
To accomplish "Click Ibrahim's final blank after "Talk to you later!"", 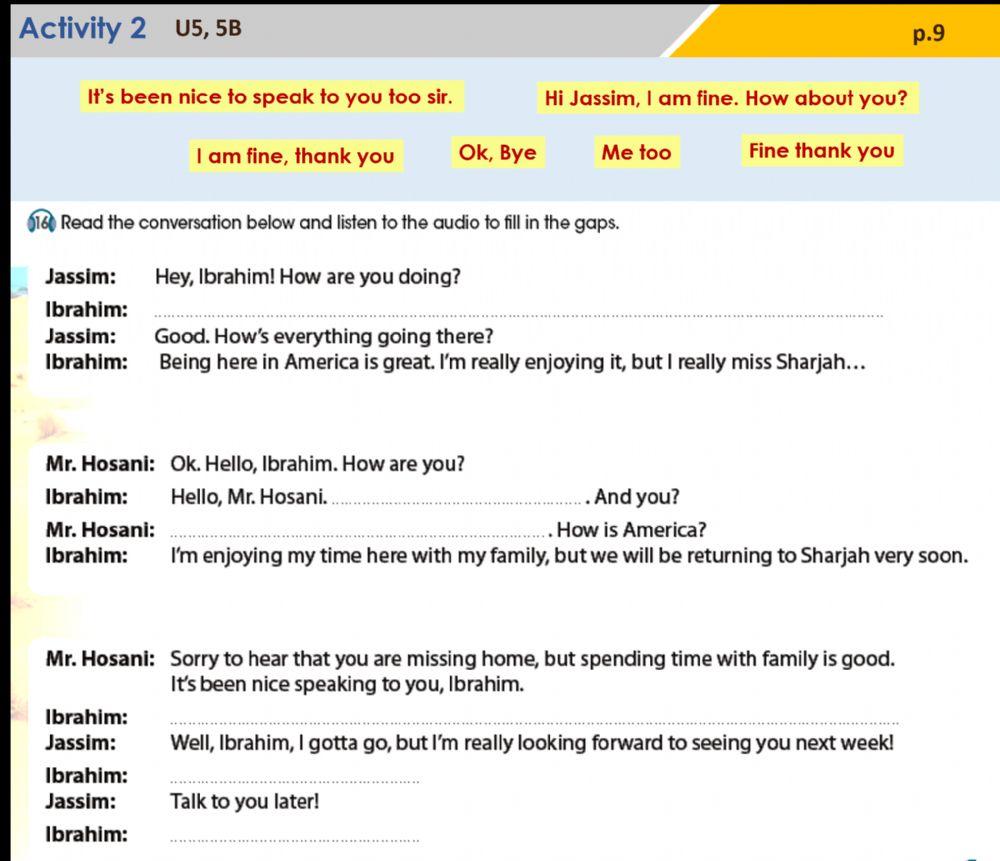I will pos(295,835).
